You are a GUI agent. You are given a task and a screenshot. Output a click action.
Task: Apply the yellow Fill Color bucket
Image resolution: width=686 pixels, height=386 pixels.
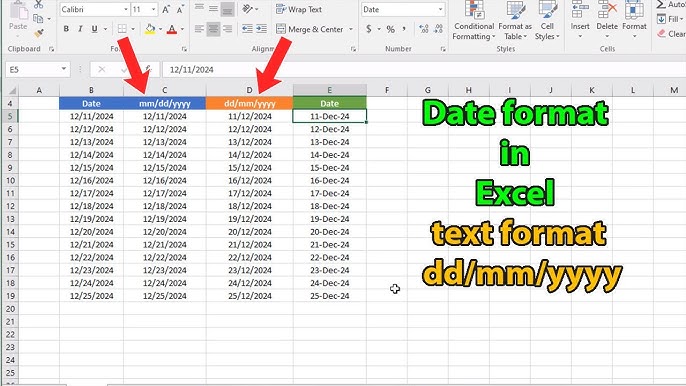pos(150,29)
